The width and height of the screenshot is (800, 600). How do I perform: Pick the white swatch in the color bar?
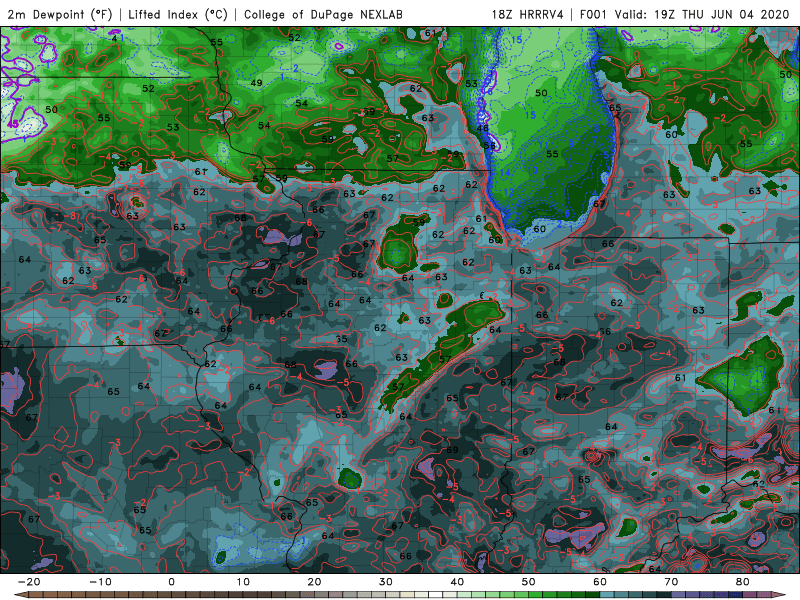[x=435, y=594]
